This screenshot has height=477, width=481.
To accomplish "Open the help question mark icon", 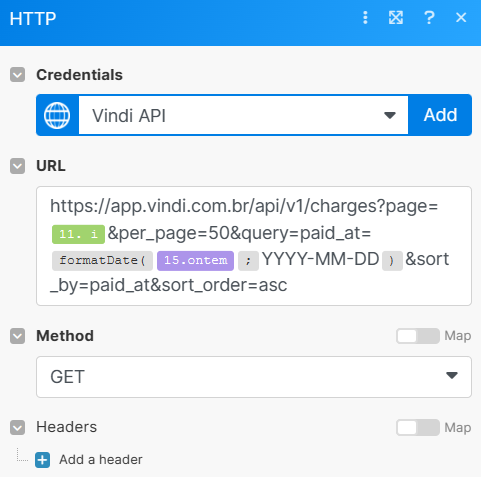I will [429, 18].
